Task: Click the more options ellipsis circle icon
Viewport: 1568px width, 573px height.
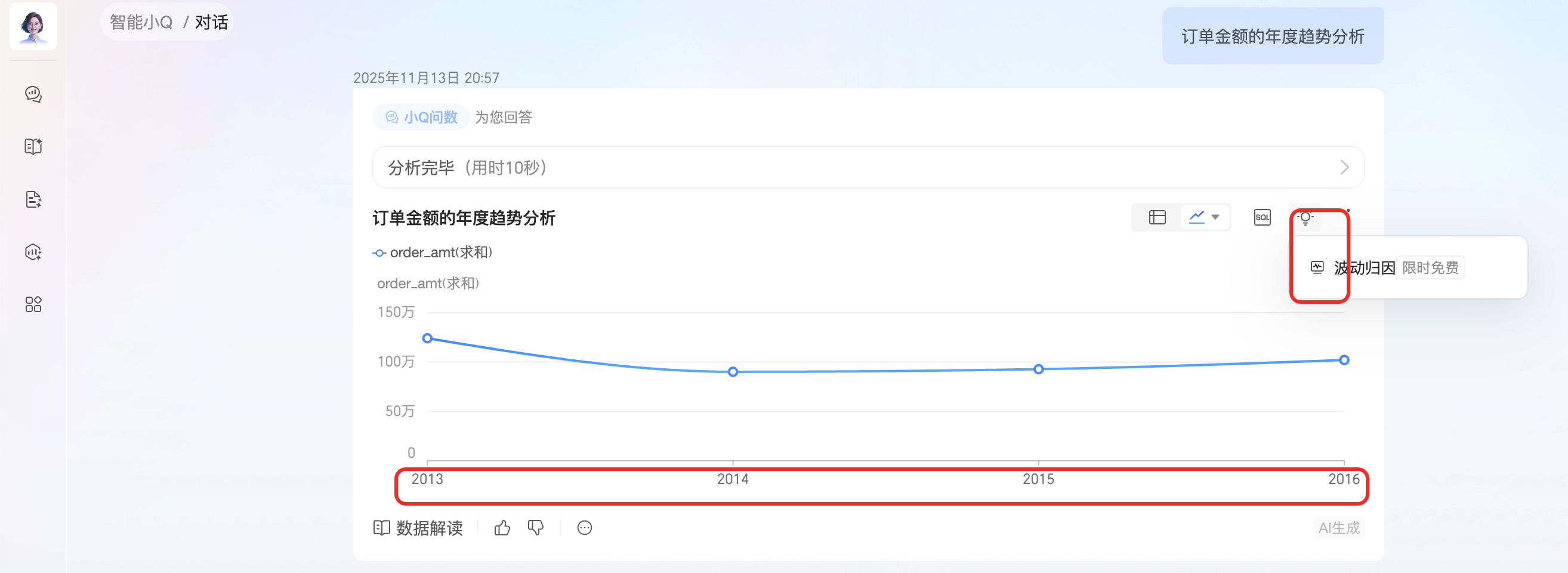Action: coord(584,528)
